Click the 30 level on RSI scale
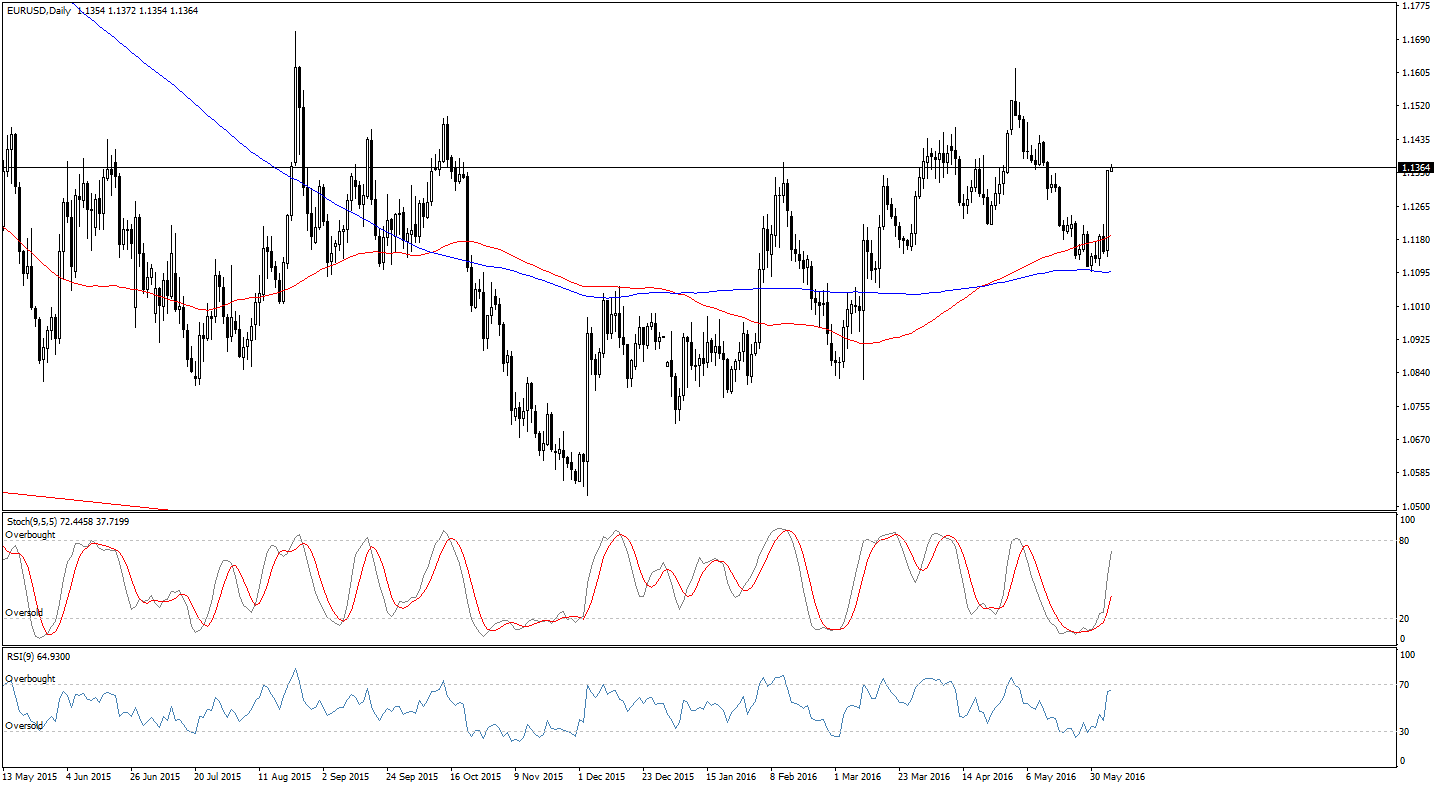The height and width of the screenshot is (788, 1436). [1404, 732]
